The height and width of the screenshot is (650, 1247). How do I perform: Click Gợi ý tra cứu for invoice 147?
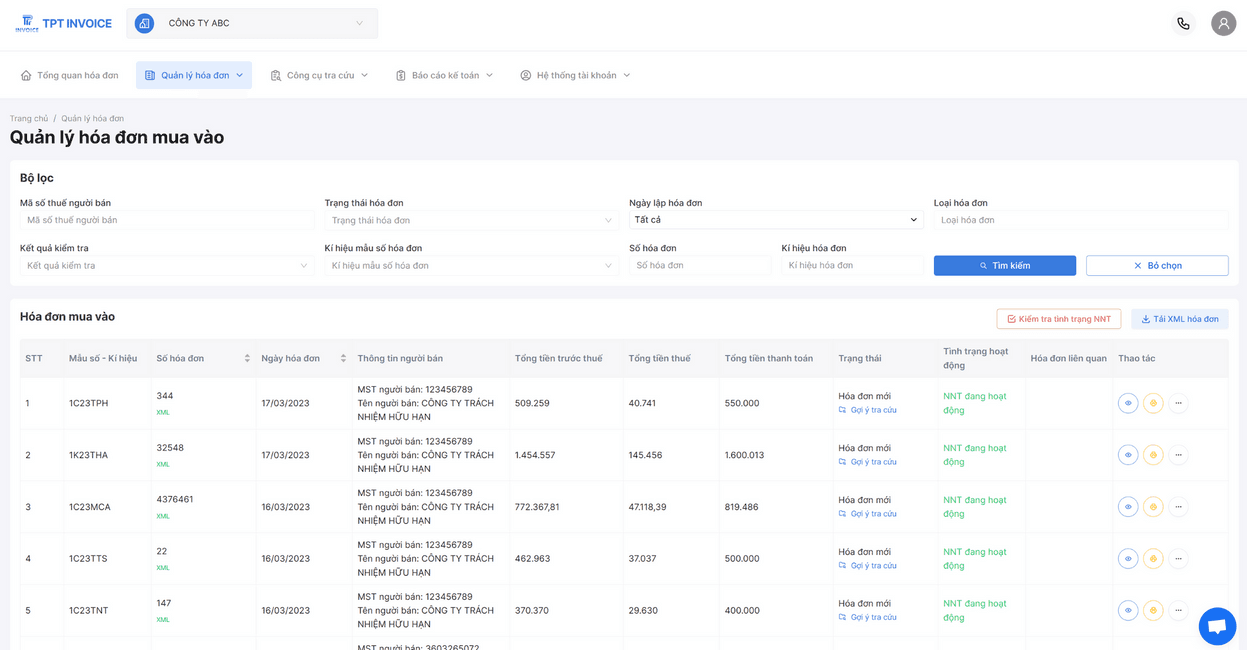(867, 617)
